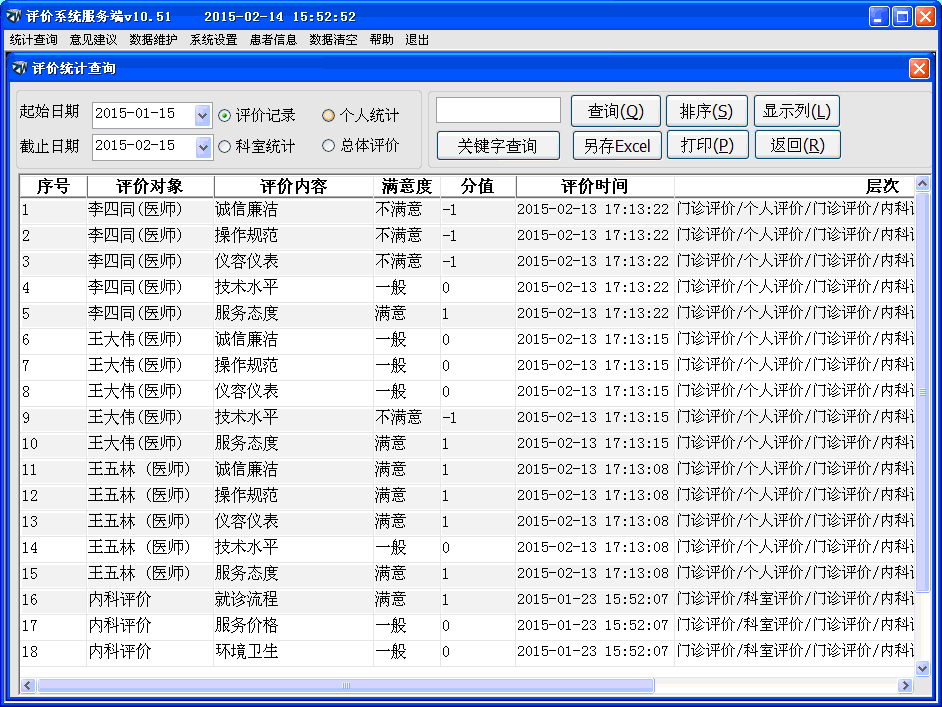Click the 关键字查询 button
This screenshot has width=942, height=707.
coord(498,146)
